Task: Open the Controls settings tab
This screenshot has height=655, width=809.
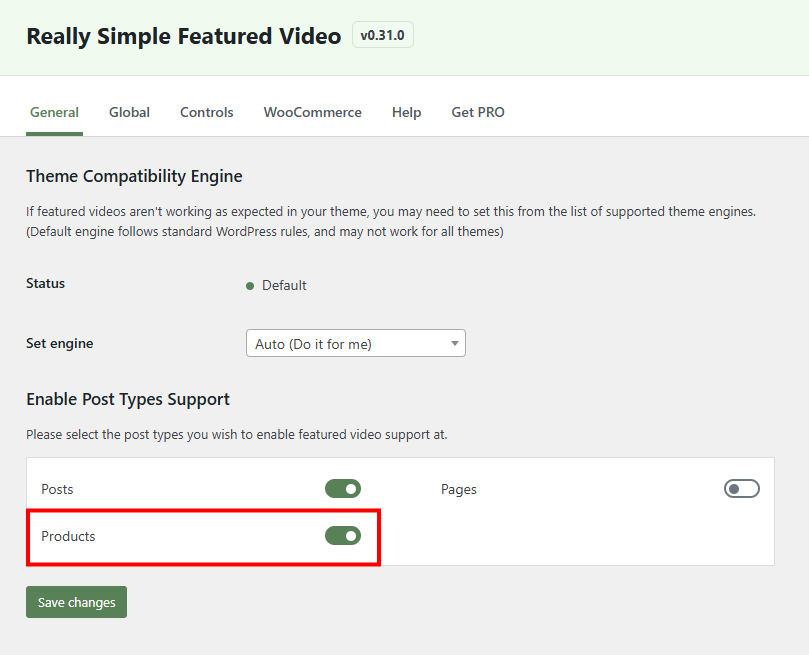Action: pos(206,112)
